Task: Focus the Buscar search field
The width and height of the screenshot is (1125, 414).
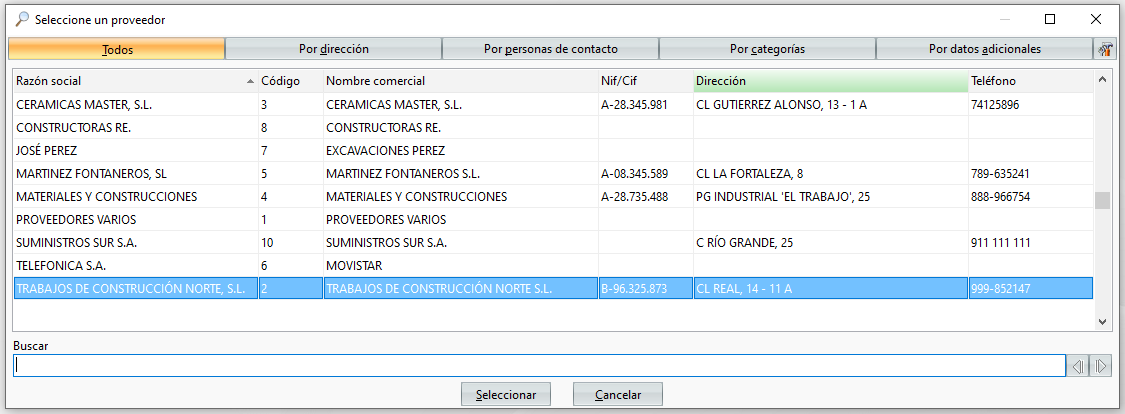Action: coord(539,366)
